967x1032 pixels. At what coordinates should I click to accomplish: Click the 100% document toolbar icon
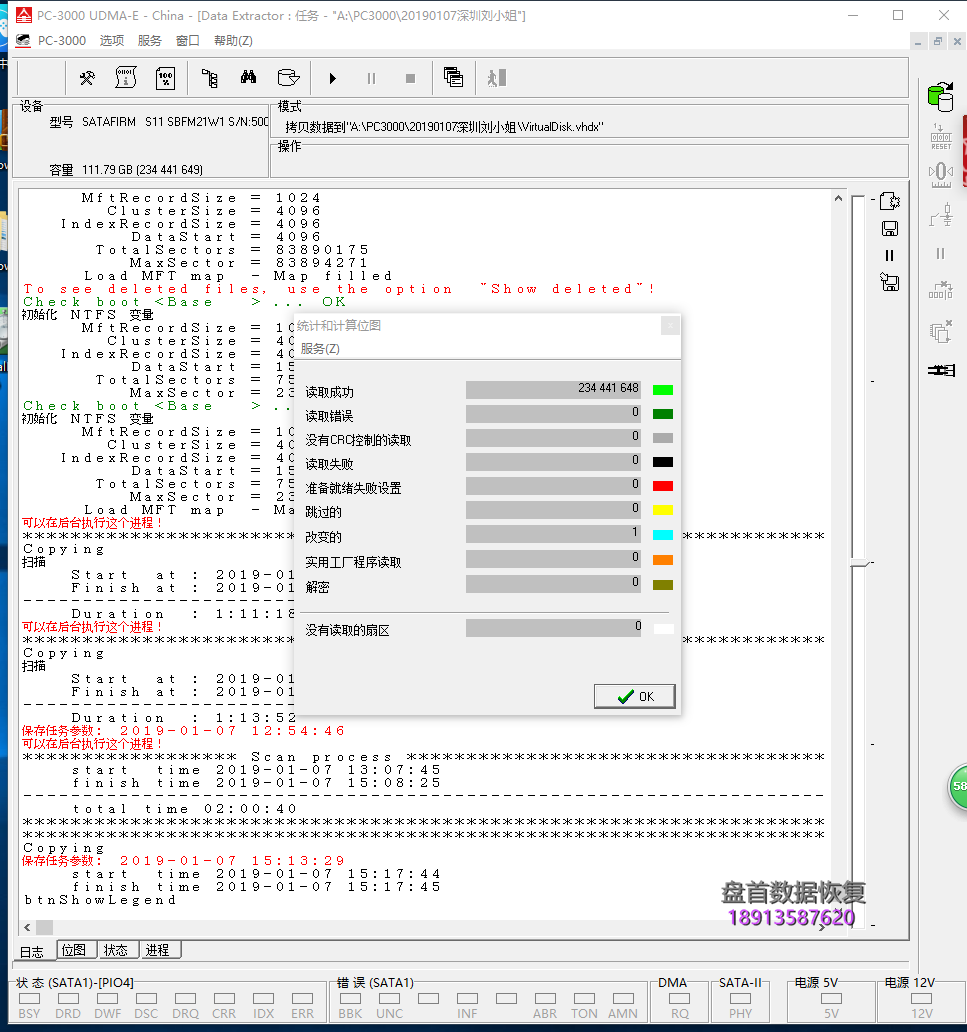click(x=165, y=78)
